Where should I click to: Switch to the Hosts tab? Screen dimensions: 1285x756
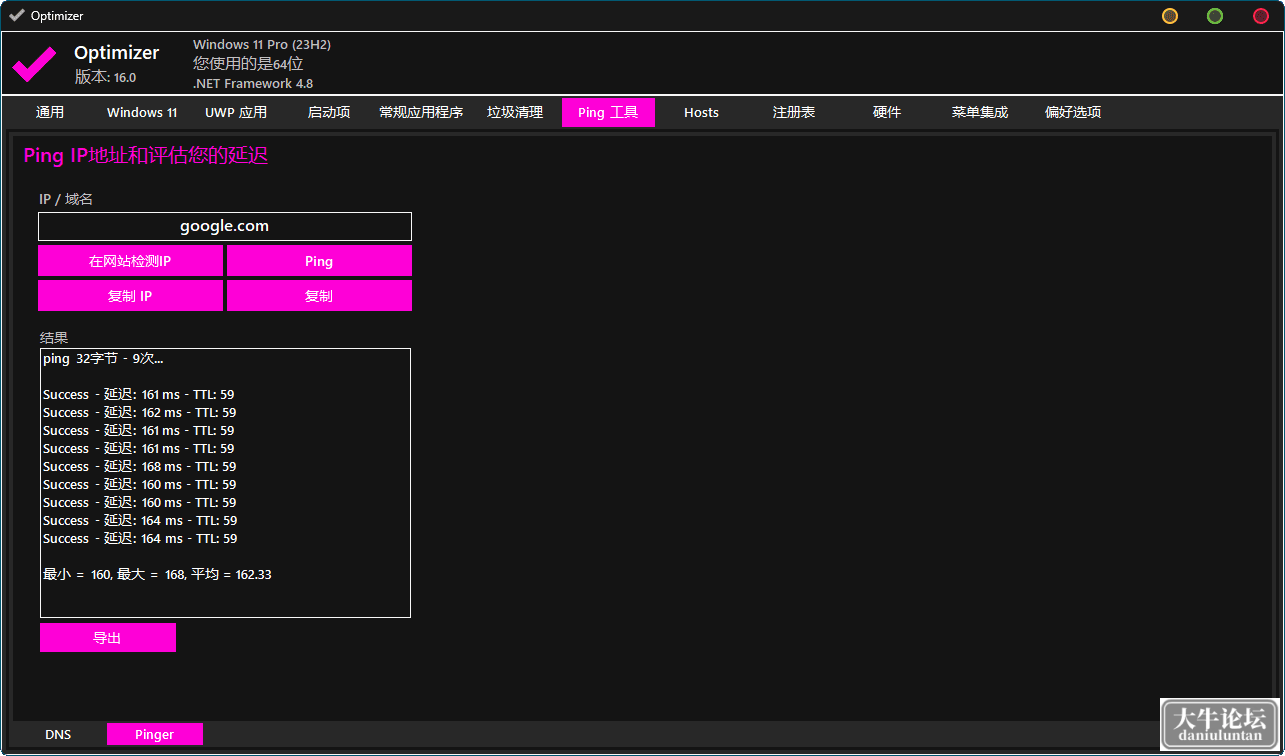pos(701,112)
